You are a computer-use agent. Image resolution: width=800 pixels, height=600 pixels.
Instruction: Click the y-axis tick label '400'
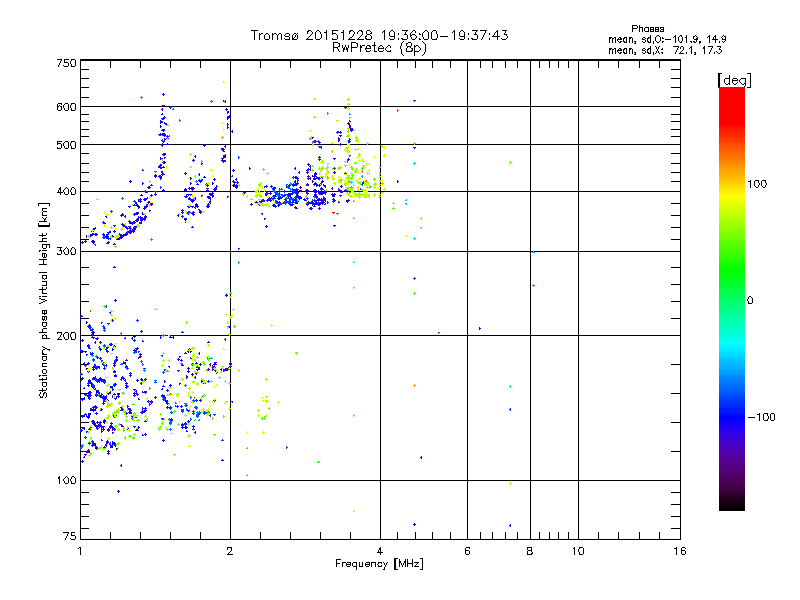coord(66,192)
